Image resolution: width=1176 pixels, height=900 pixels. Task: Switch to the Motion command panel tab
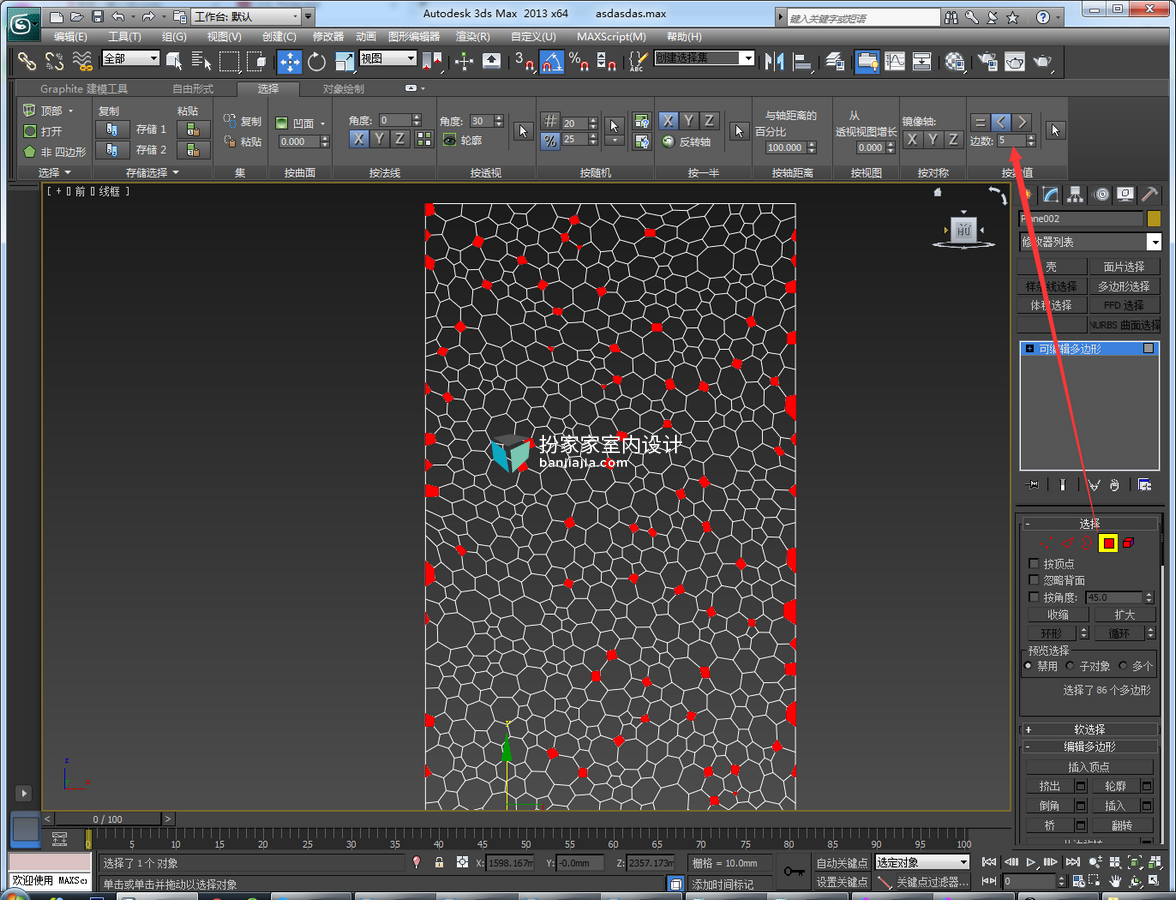tap(1101, 195)
